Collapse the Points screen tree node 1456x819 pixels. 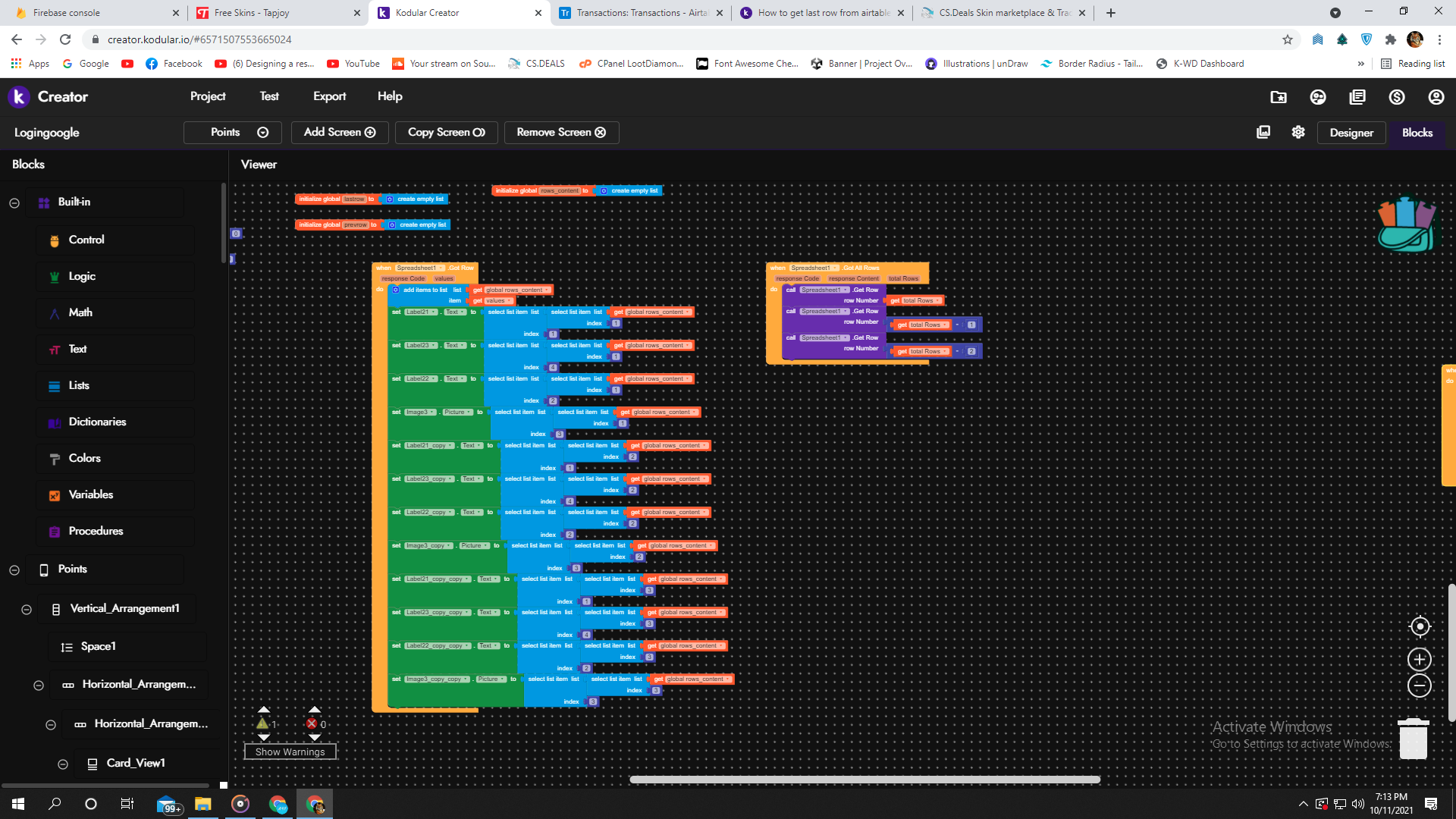click(x=14, y=570)
